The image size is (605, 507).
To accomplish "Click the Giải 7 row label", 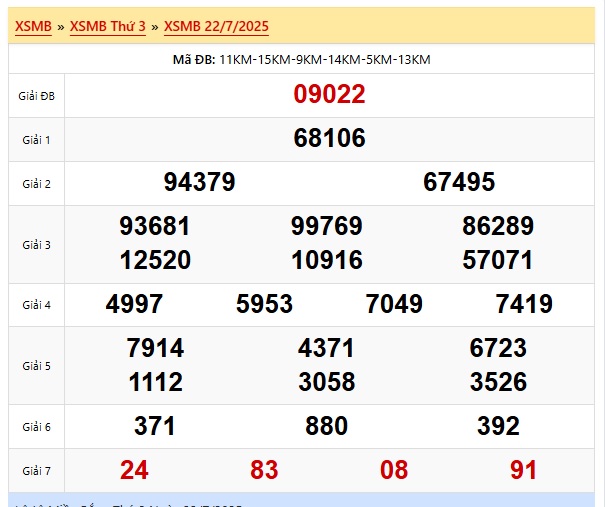I will point(36,471).
